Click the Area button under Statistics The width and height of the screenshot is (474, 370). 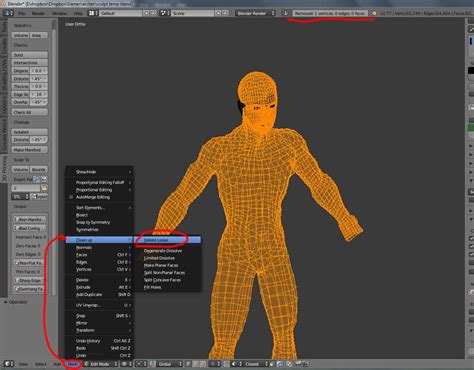[38, 35]
